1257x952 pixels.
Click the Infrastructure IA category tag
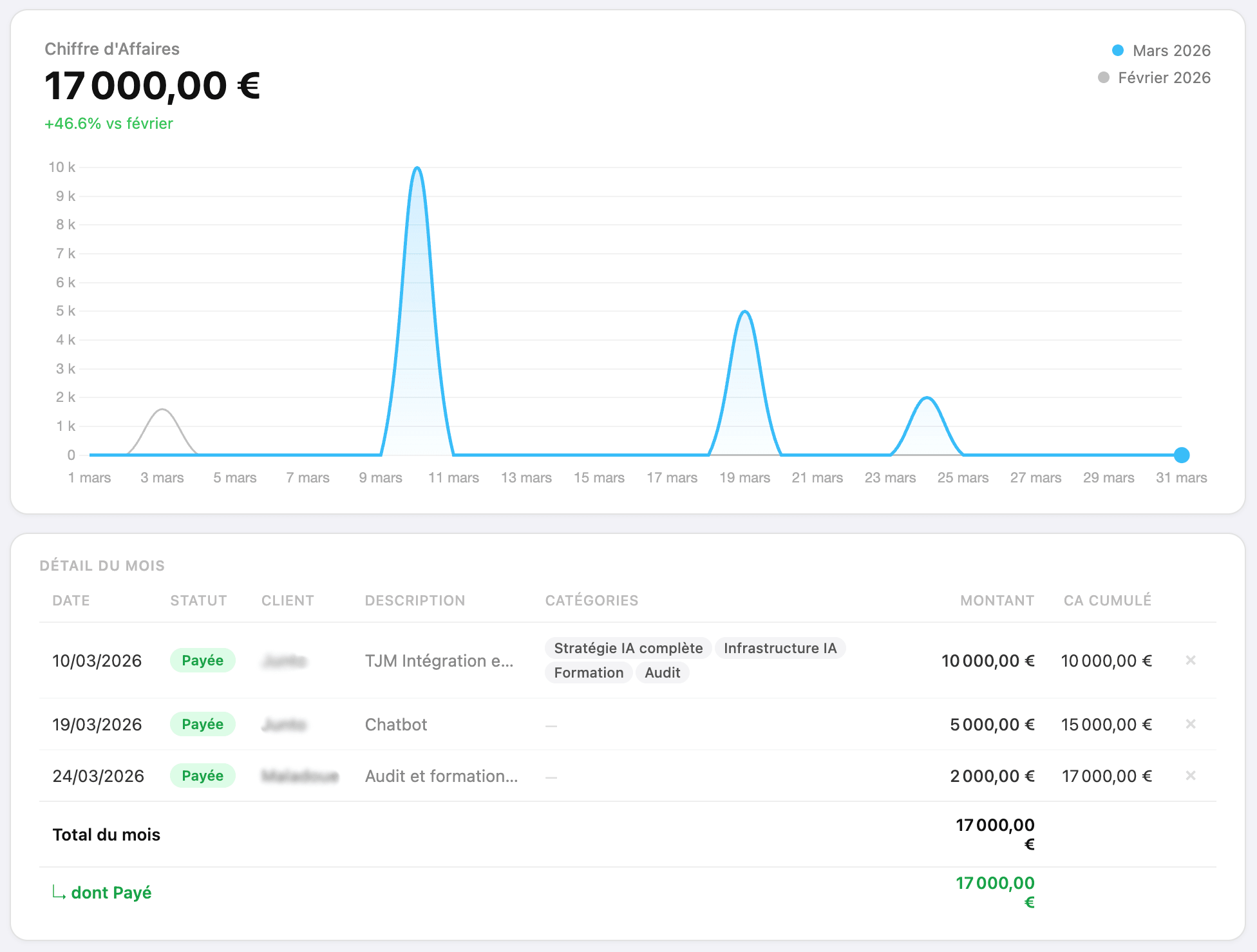(x=779, y=649)
